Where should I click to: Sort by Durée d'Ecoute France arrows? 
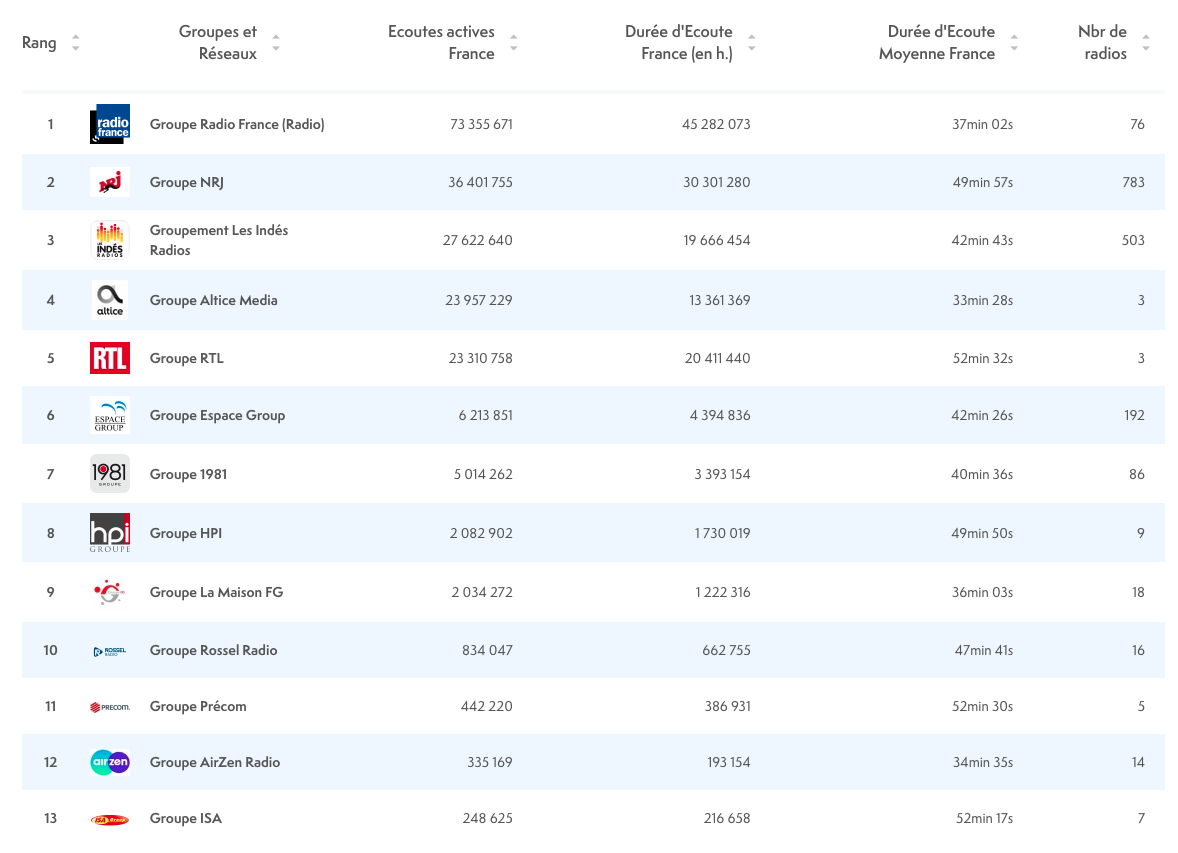point(751,44)
